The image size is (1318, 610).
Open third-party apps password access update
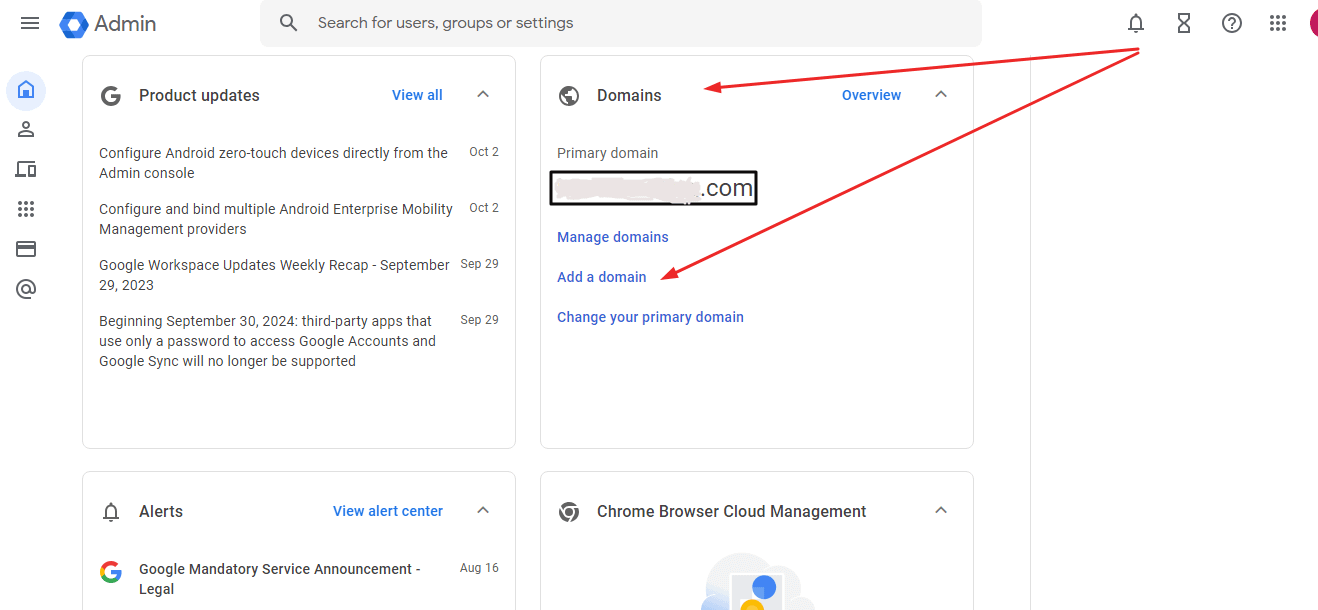[267, 341]
